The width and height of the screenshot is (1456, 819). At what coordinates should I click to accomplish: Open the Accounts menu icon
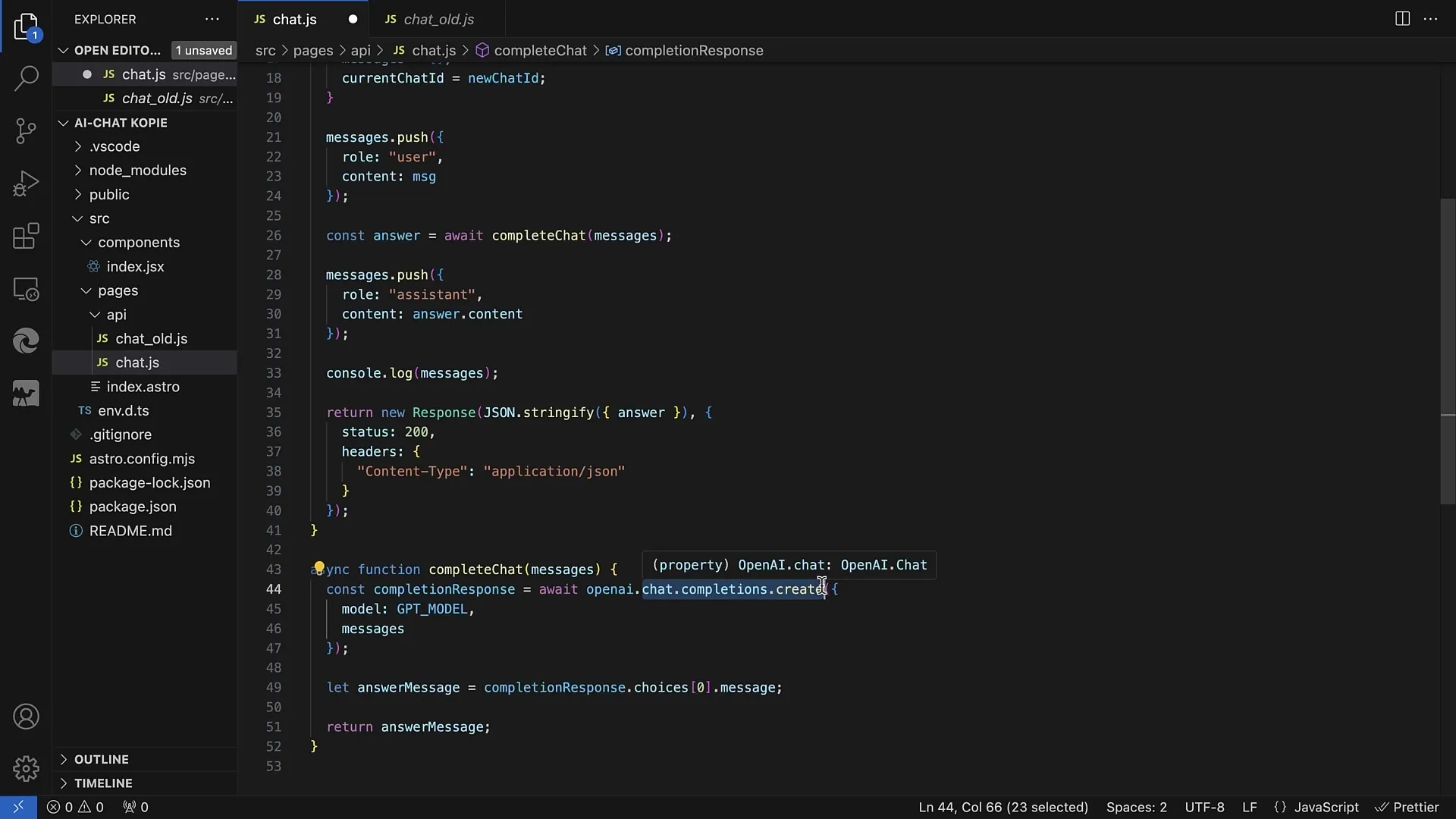click(26, 717)
